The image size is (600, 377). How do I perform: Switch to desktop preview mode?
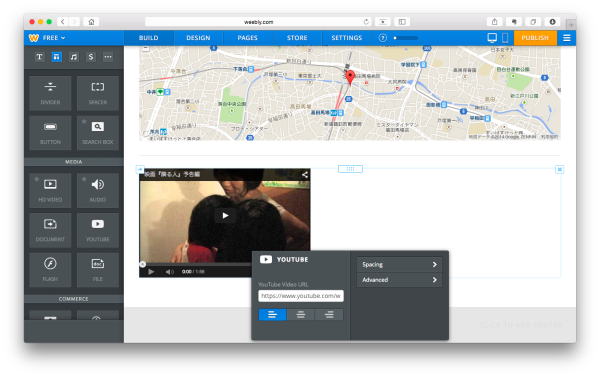tap(492, 38)
